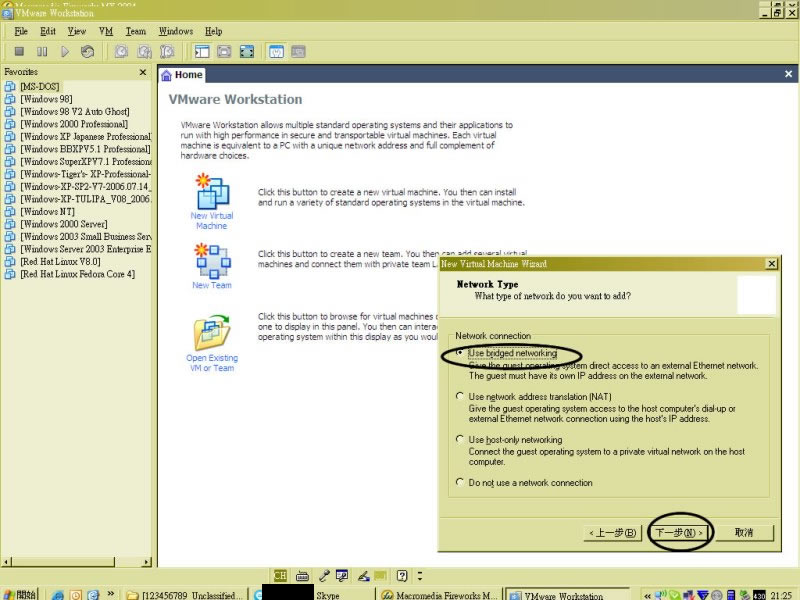Click the Full Screen toolbar icon
800x600 pixels.
tap(247, 52)
